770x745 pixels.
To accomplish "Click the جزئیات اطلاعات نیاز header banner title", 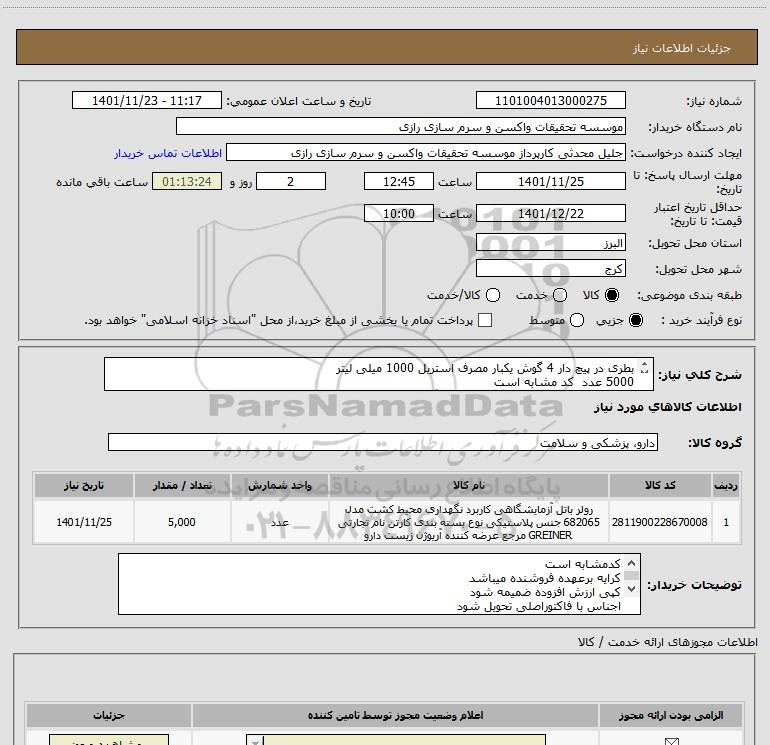I will [682, 48].
